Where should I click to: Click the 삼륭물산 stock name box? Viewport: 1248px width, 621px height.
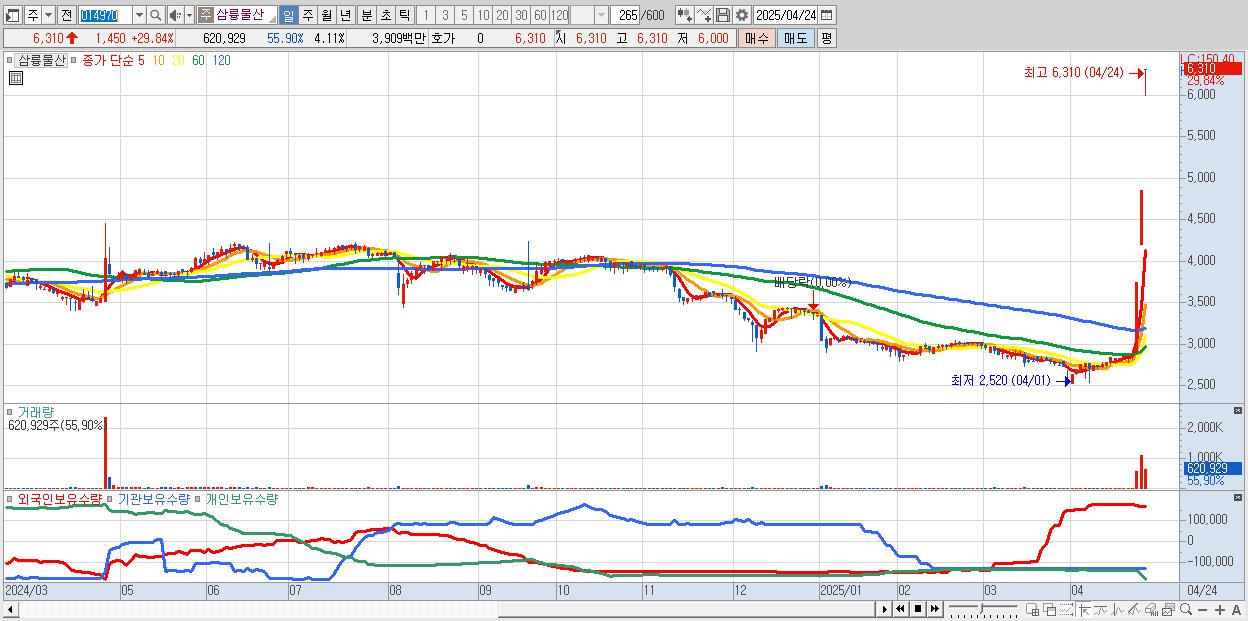(237, 15)
